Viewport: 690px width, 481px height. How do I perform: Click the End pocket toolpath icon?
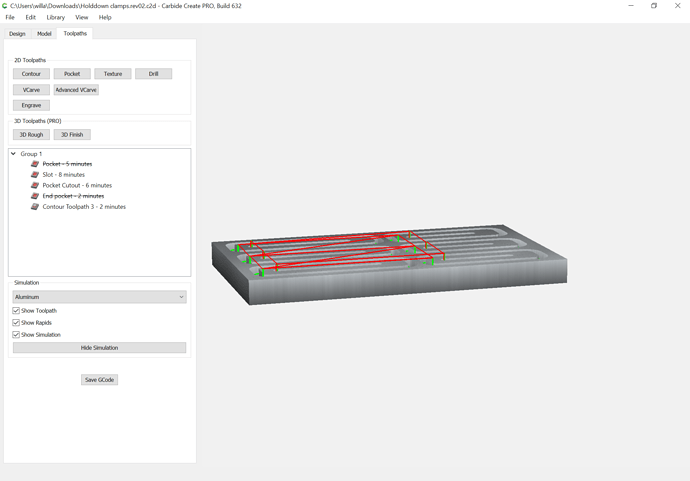tap(35, 196)
